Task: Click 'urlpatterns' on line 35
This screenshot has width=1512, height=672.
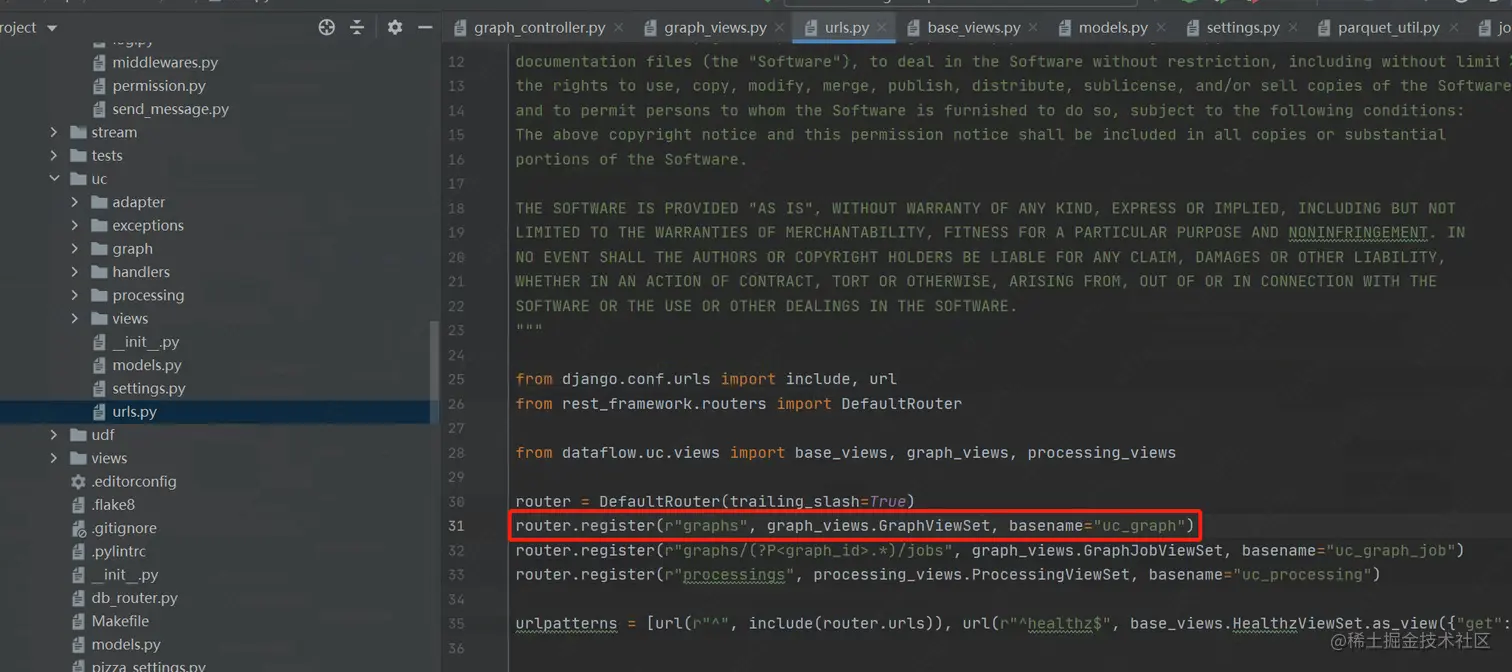Action: point(566,623)
